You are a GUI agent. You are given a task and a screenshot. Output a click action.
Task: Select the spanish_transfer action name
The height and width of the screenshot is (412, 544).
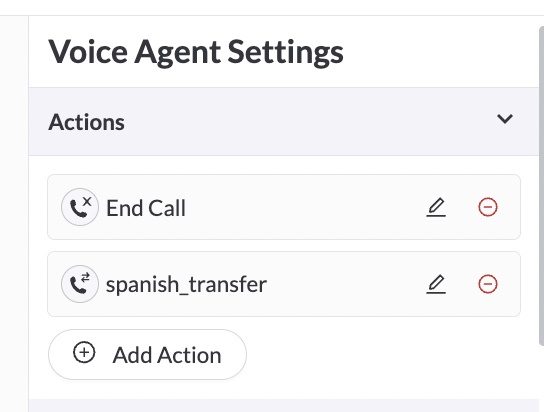tap(186, 285)
